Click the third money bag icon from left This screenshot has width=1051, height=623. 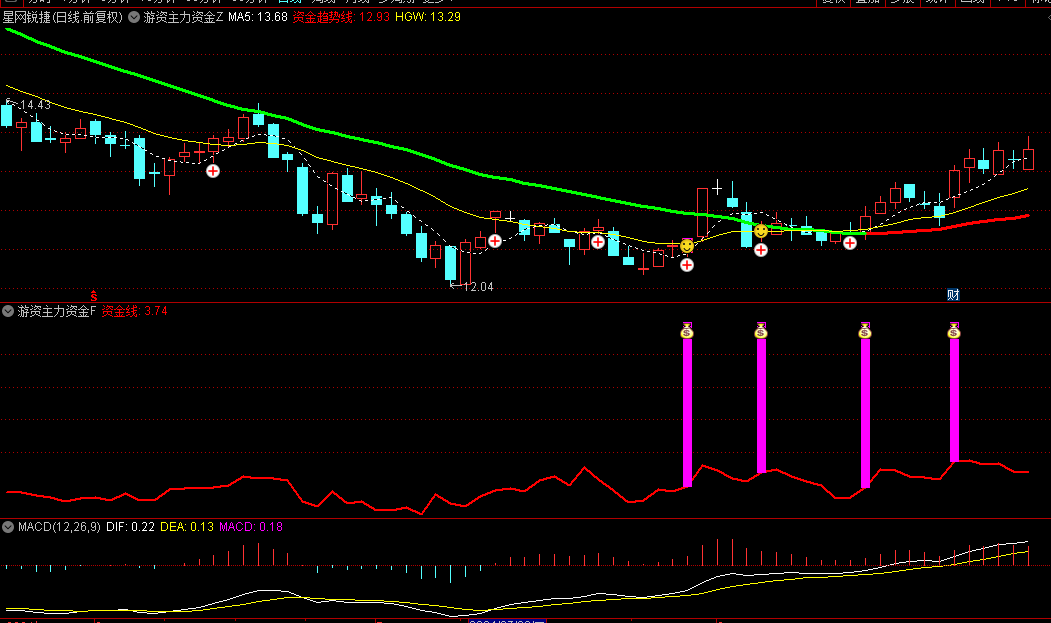point(865,331)
